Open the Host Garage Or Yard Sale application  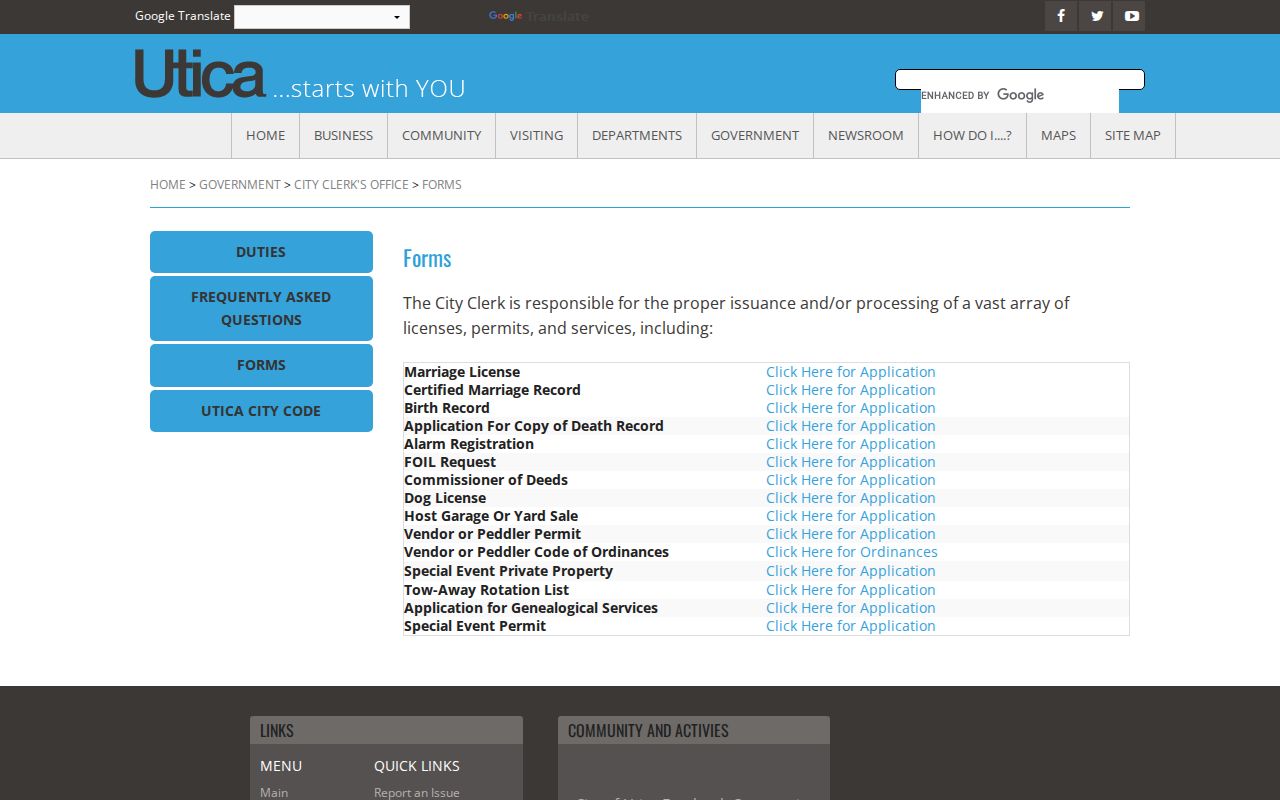point(851,516)
